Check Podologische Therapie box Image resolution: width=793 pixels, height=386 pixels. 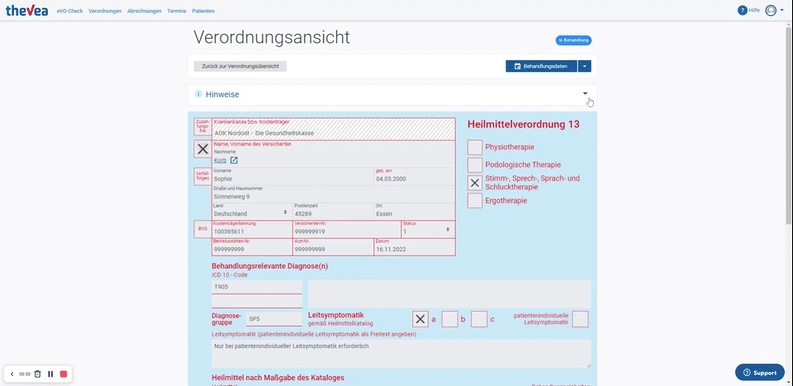474,165
